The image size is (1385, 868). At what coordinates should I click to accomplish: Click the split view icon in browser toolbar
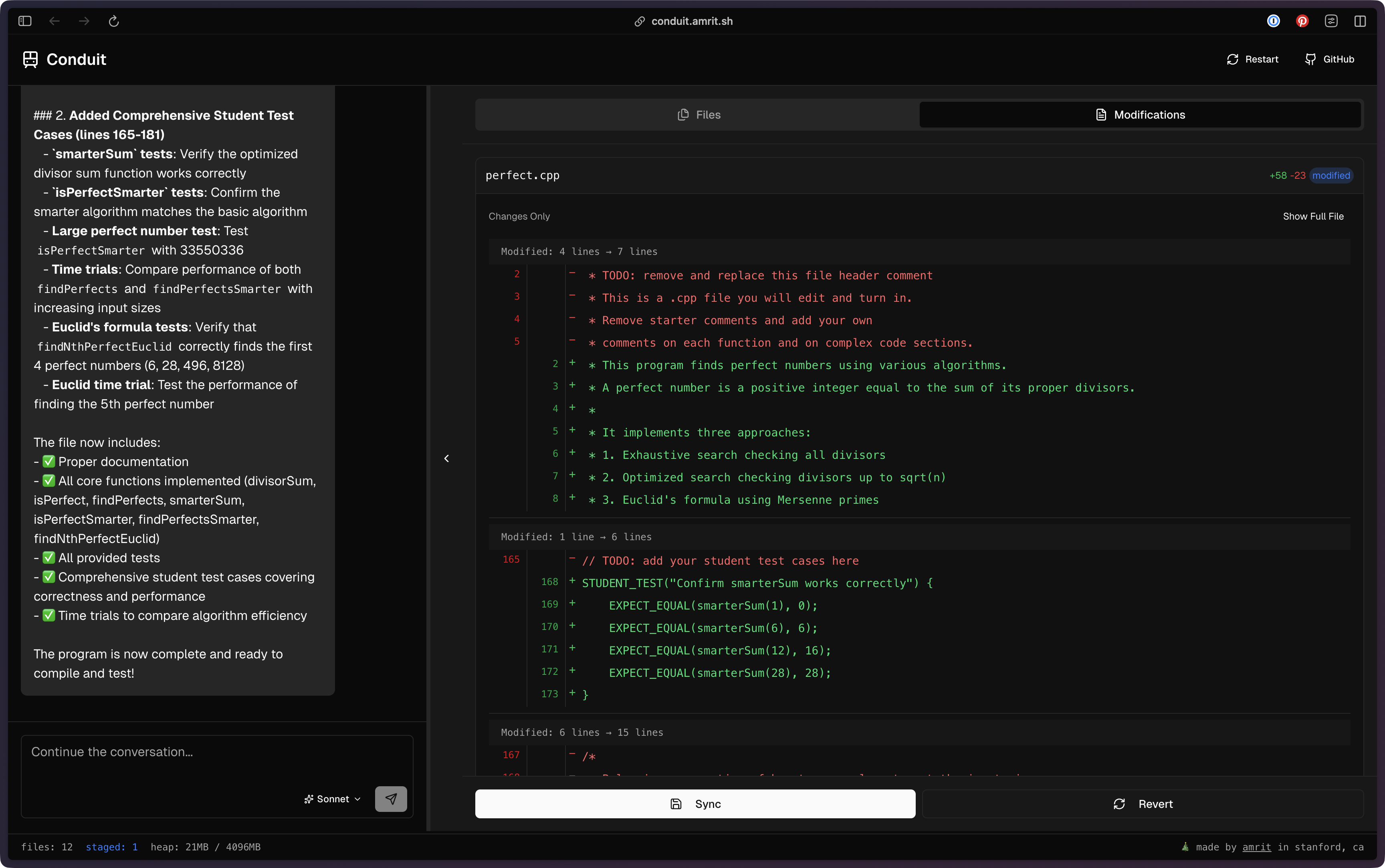1360,21
